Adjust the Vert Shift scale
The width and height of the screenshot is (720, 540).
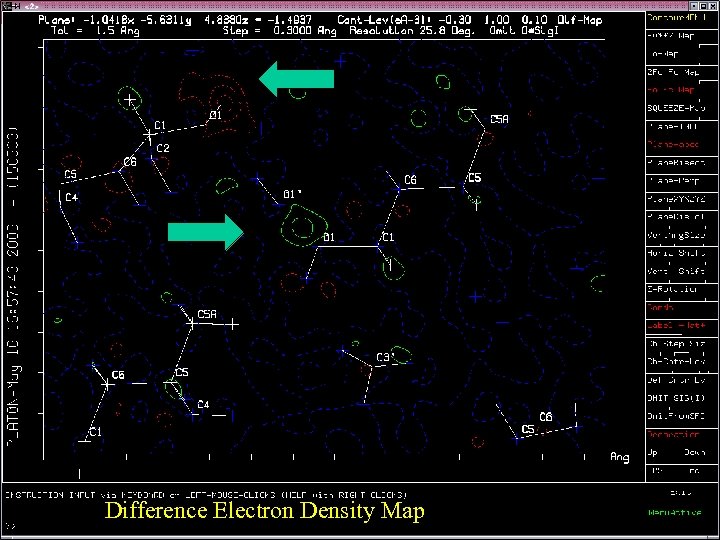[x=676, y=271]
